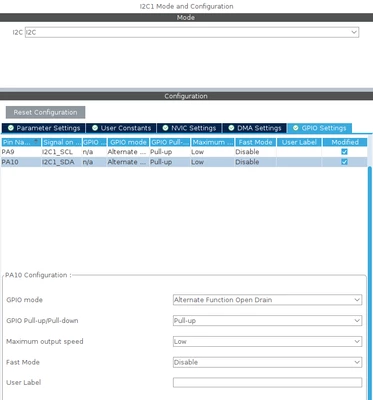Open GPIO mode Alternate Function Open Drain dropdown

point(267,300)
